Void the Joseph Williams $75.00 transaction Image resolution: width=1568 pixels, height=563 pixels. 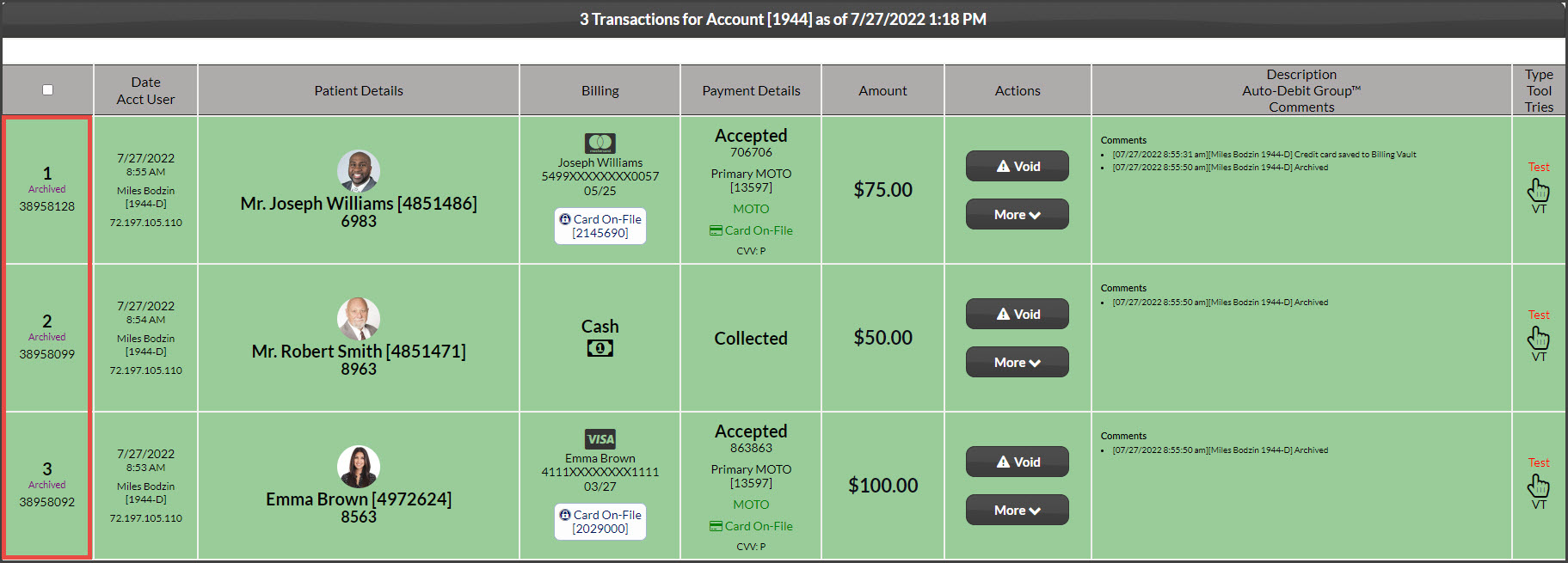1017,166
